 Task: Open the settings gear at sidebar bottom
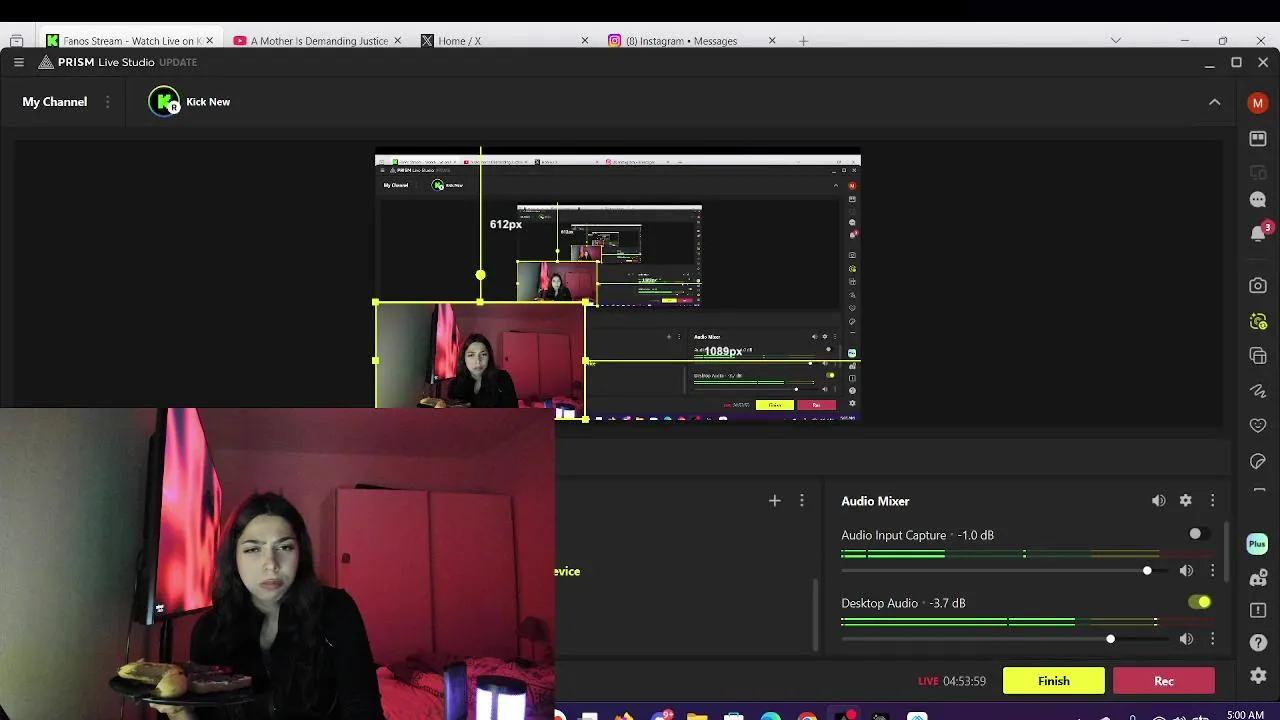click(1258, 676)
